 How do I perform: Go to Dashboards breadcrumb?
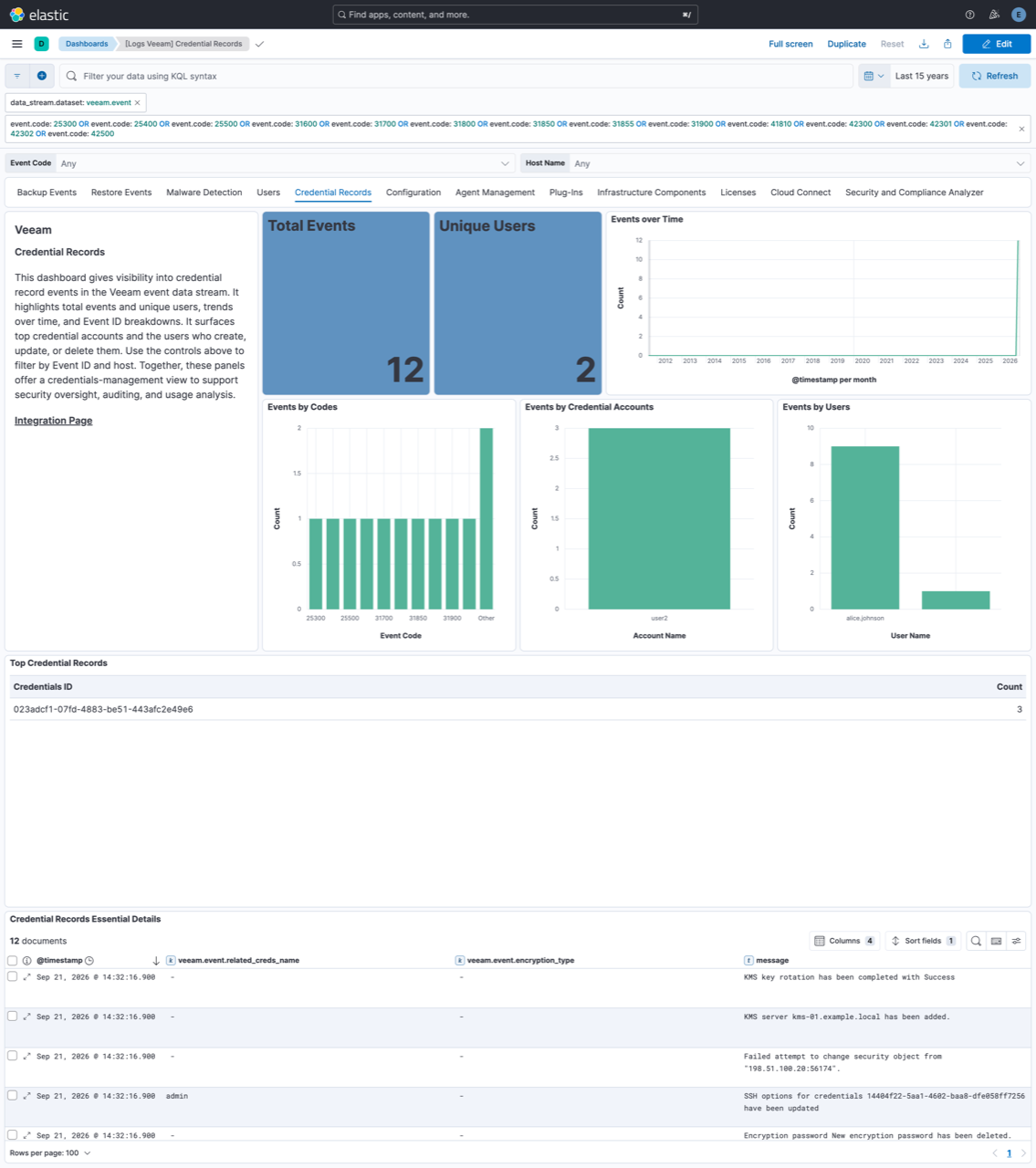pyautogui.click(x=87, y=44)
